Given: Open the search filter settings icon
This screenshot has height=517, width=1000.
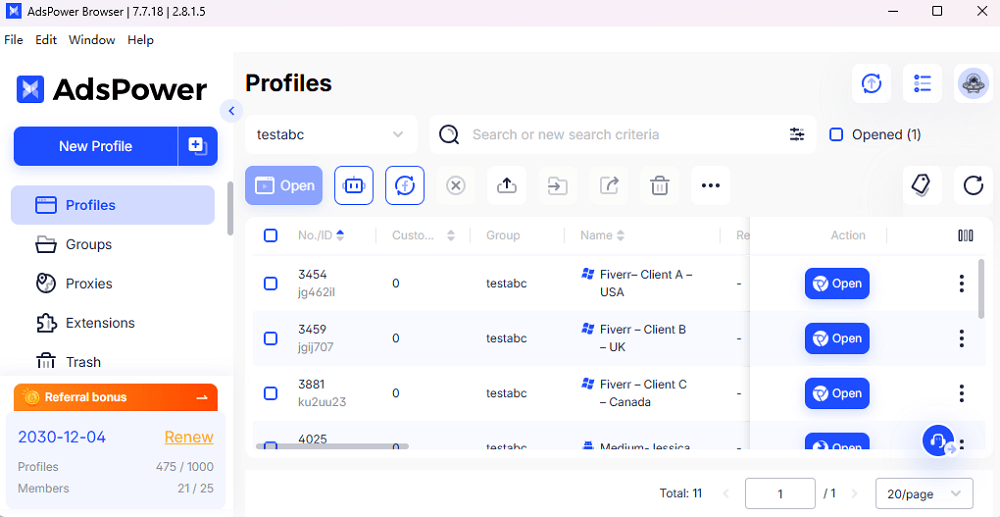Looking at the screenshot, I should [x=797, y=135].
